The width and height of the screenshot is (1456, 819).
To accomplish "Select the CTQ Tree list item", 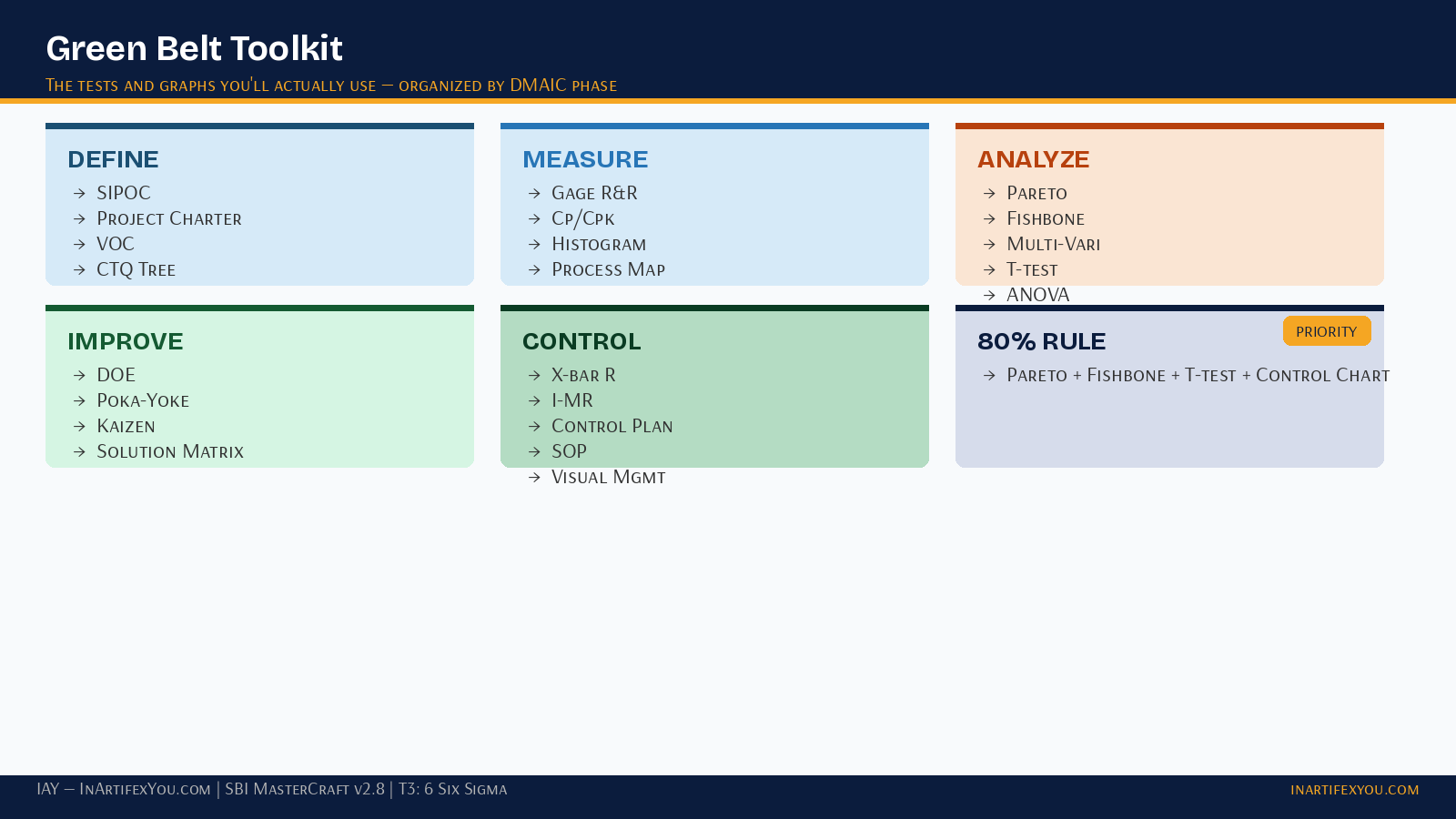I will (136, 269).
